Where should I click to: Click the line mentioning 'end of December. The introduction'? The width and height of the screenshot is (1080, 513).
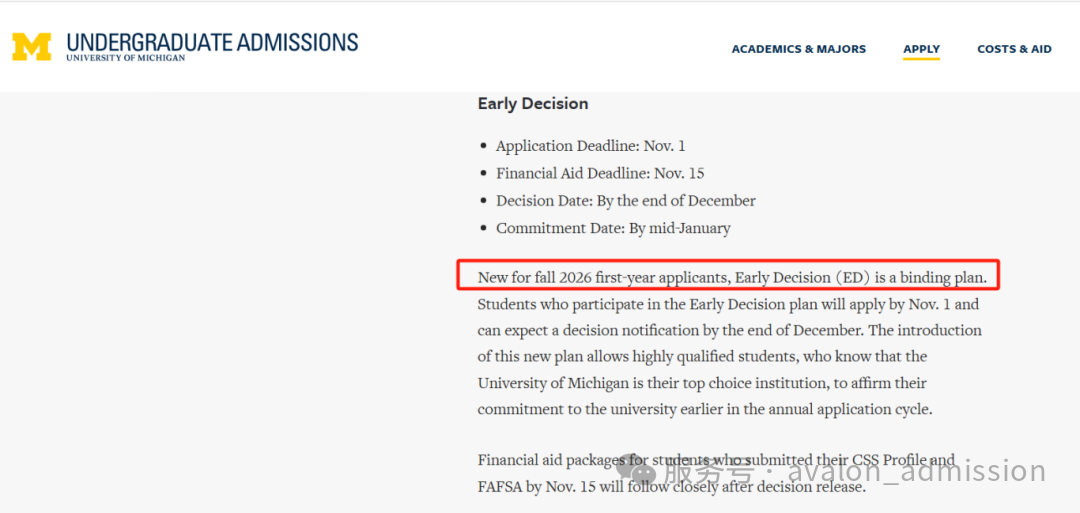(729, 330)
